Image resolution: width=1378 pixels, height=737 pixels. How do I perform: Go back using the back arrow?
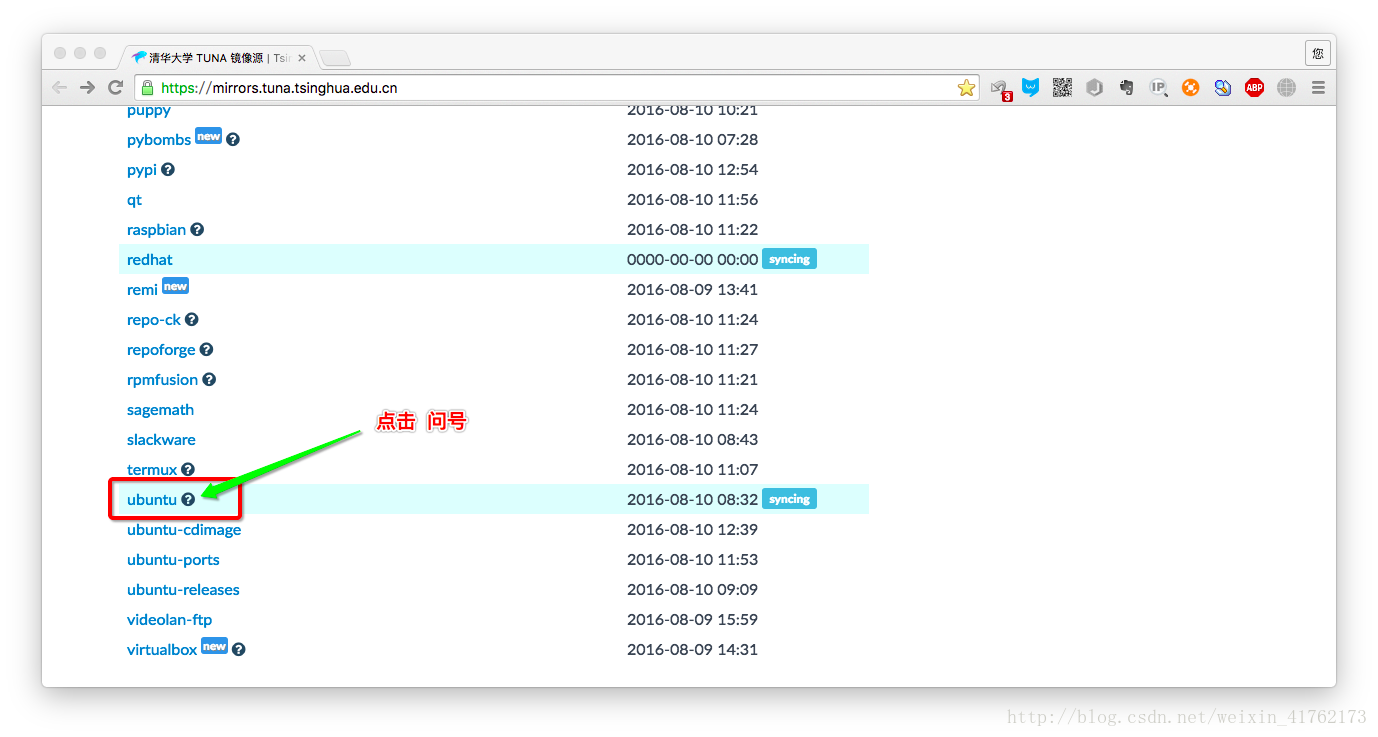coord(59,88)
